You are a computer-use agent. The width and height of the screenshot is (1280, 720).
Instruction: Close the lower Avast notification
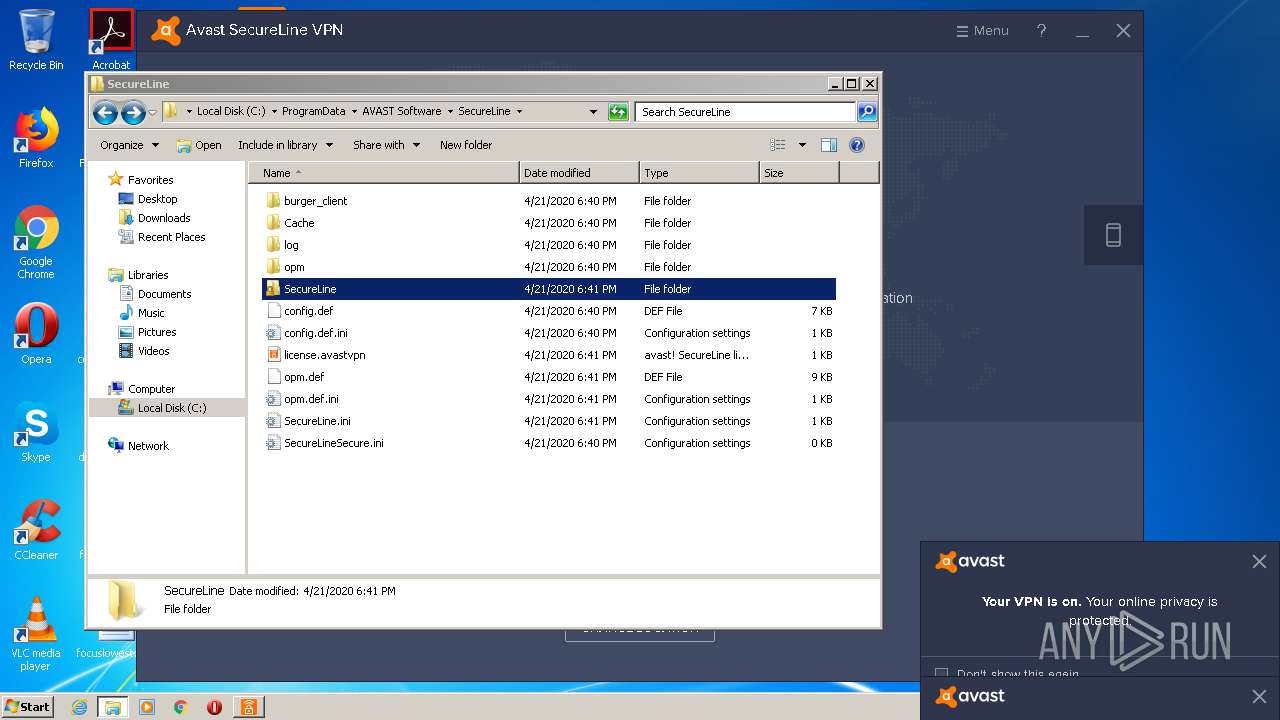pyautogui.click(x=1259, y=696)
